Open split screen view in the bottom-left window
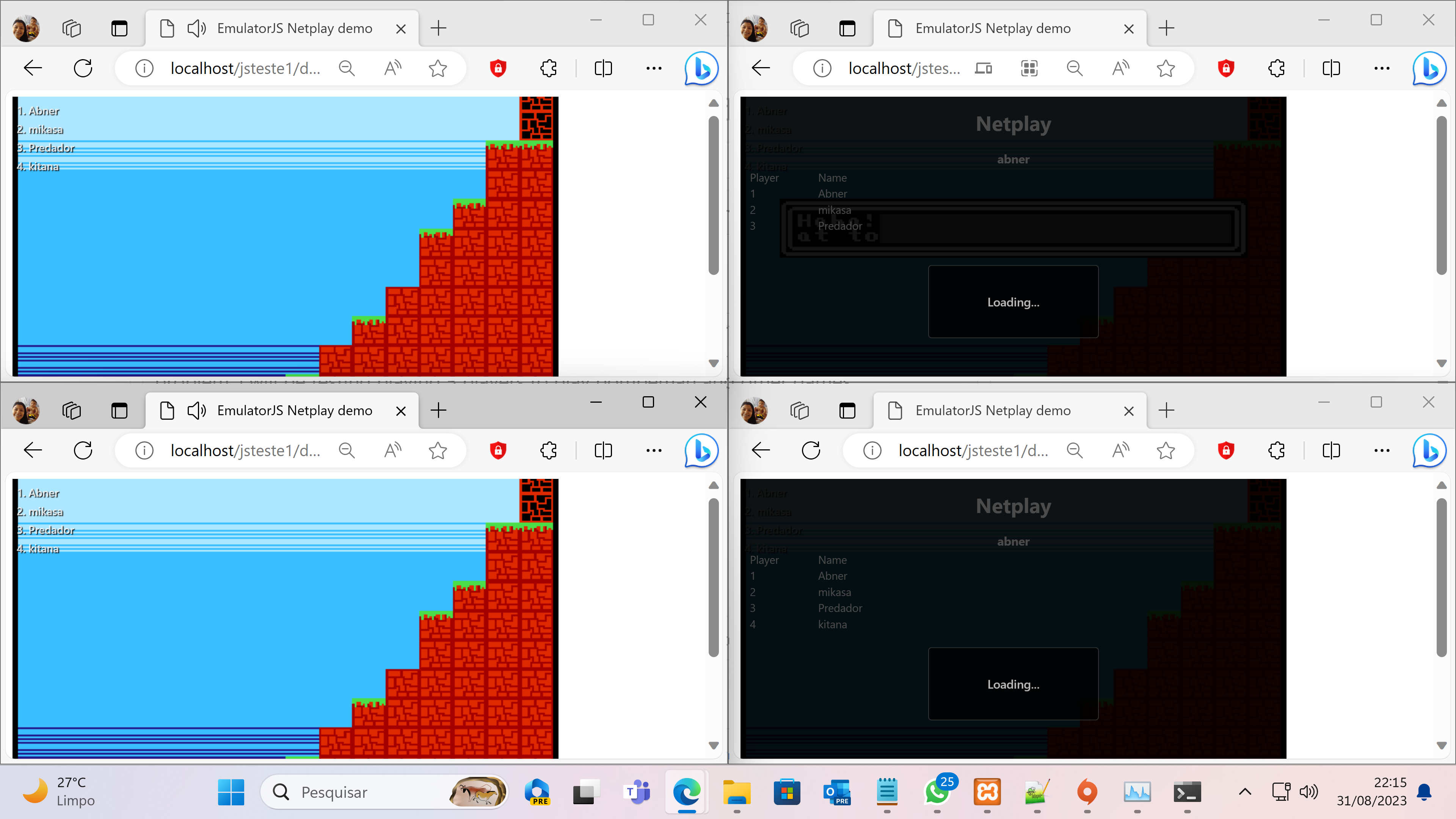Viewport: 1456px width, 819px height. coord(602,450)
